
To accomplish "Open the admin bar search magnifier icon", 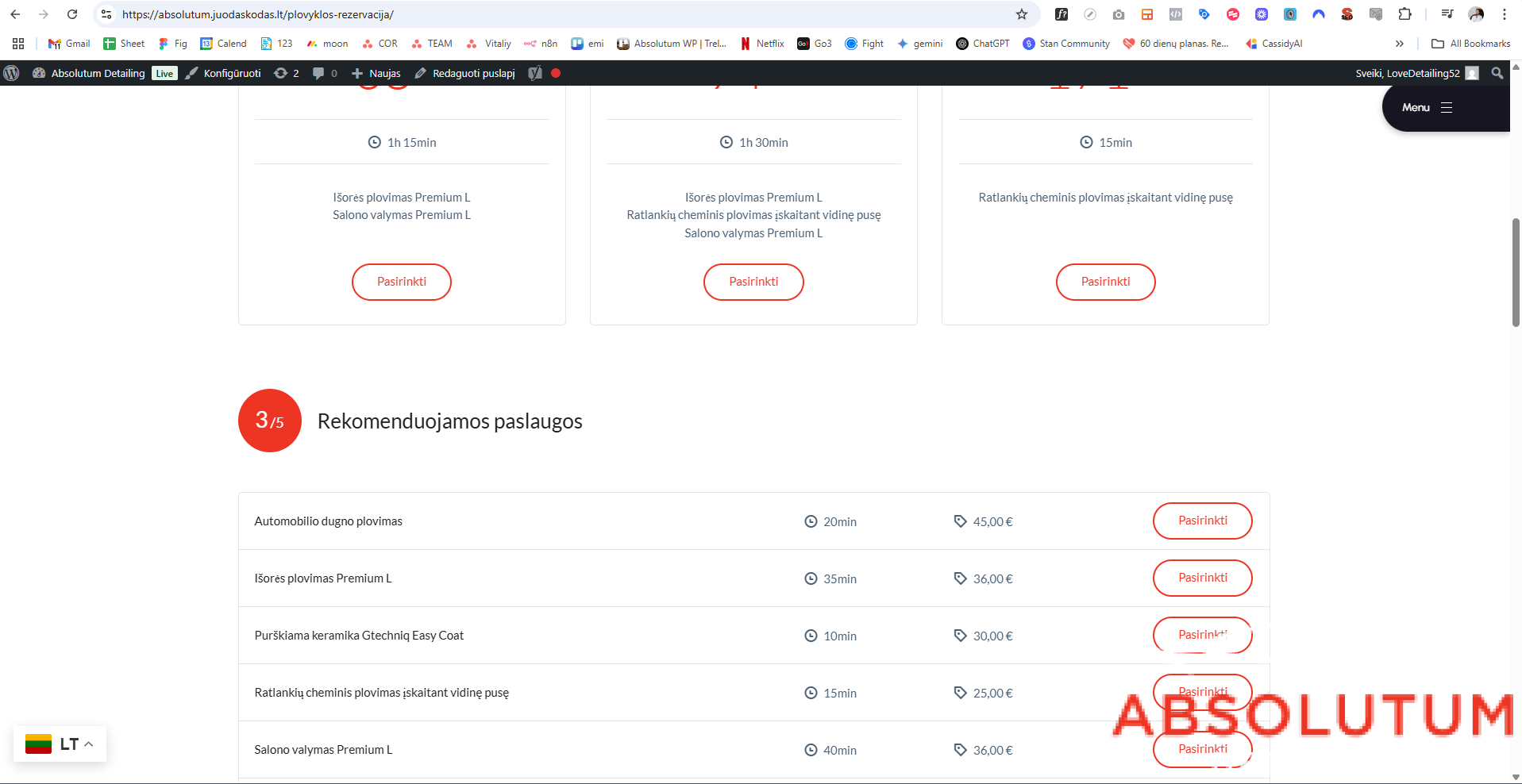I will [x=1497, y=73].
